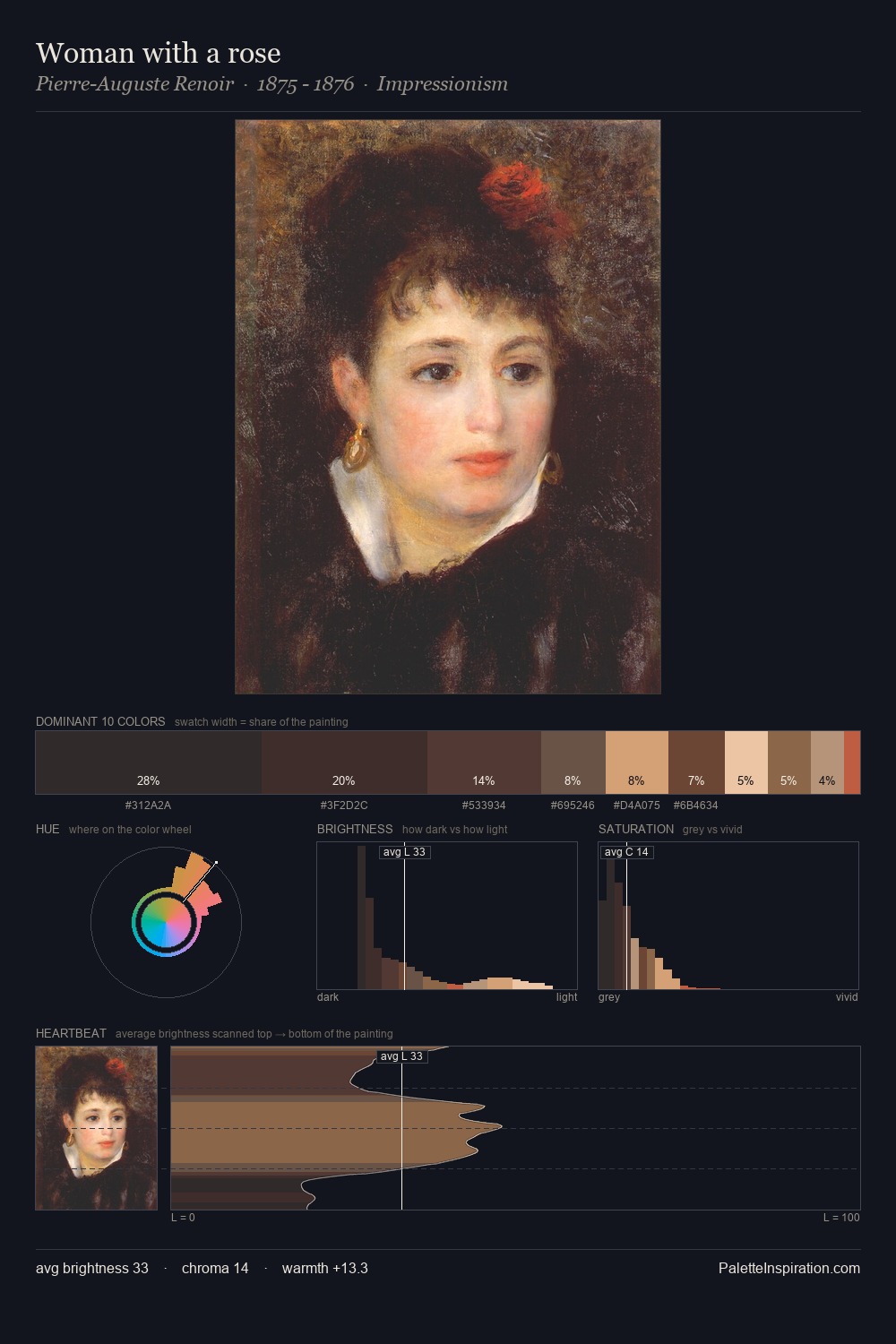Select the 20% swatch in the palette bar
The image size is (896, 1344).
(344, 762)
